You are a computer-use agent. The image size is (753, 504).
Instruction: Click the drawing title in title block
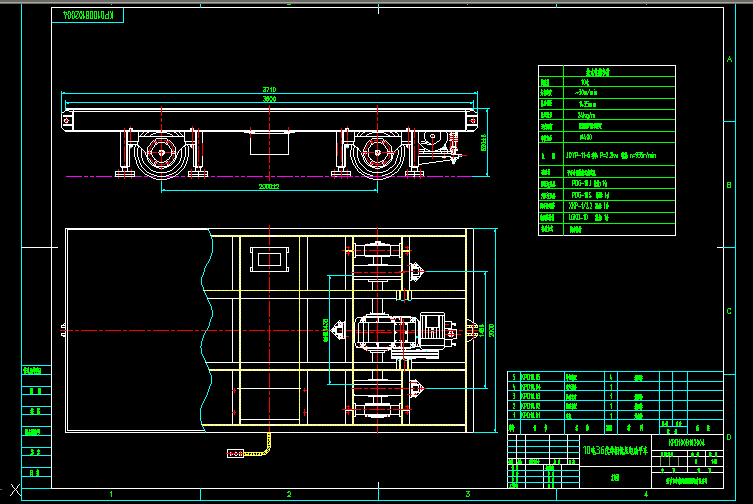tap(617, 451)
